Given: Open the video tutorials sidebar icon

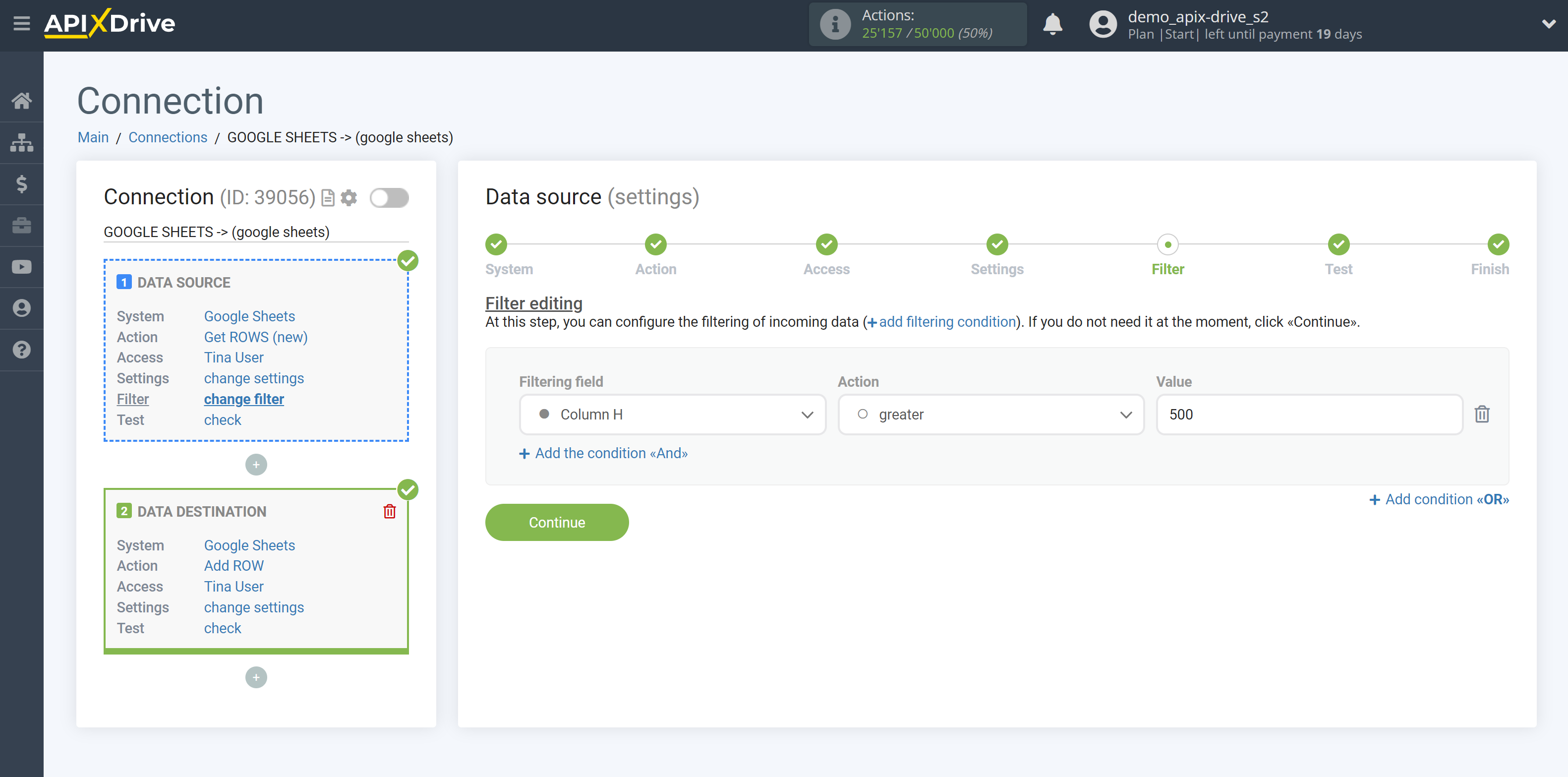Looking at the screenshot, I should 21,267.
